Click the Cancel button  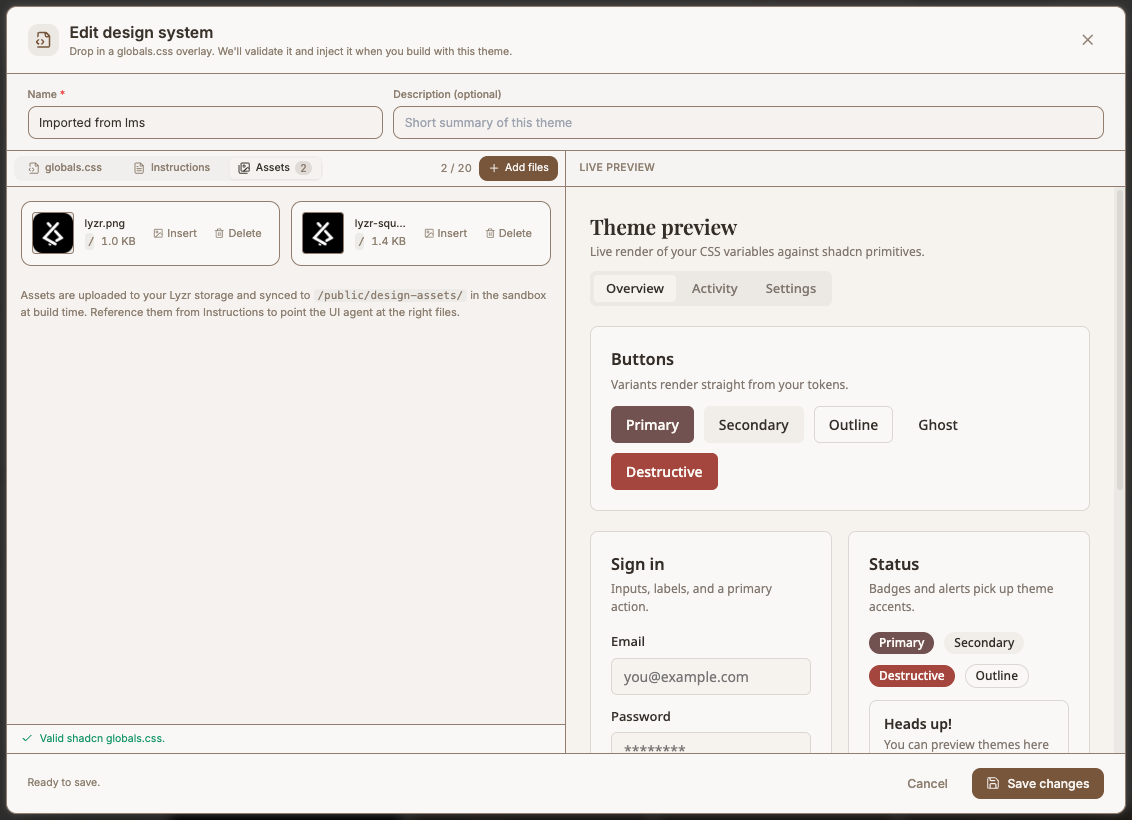(x=927, y=783)
